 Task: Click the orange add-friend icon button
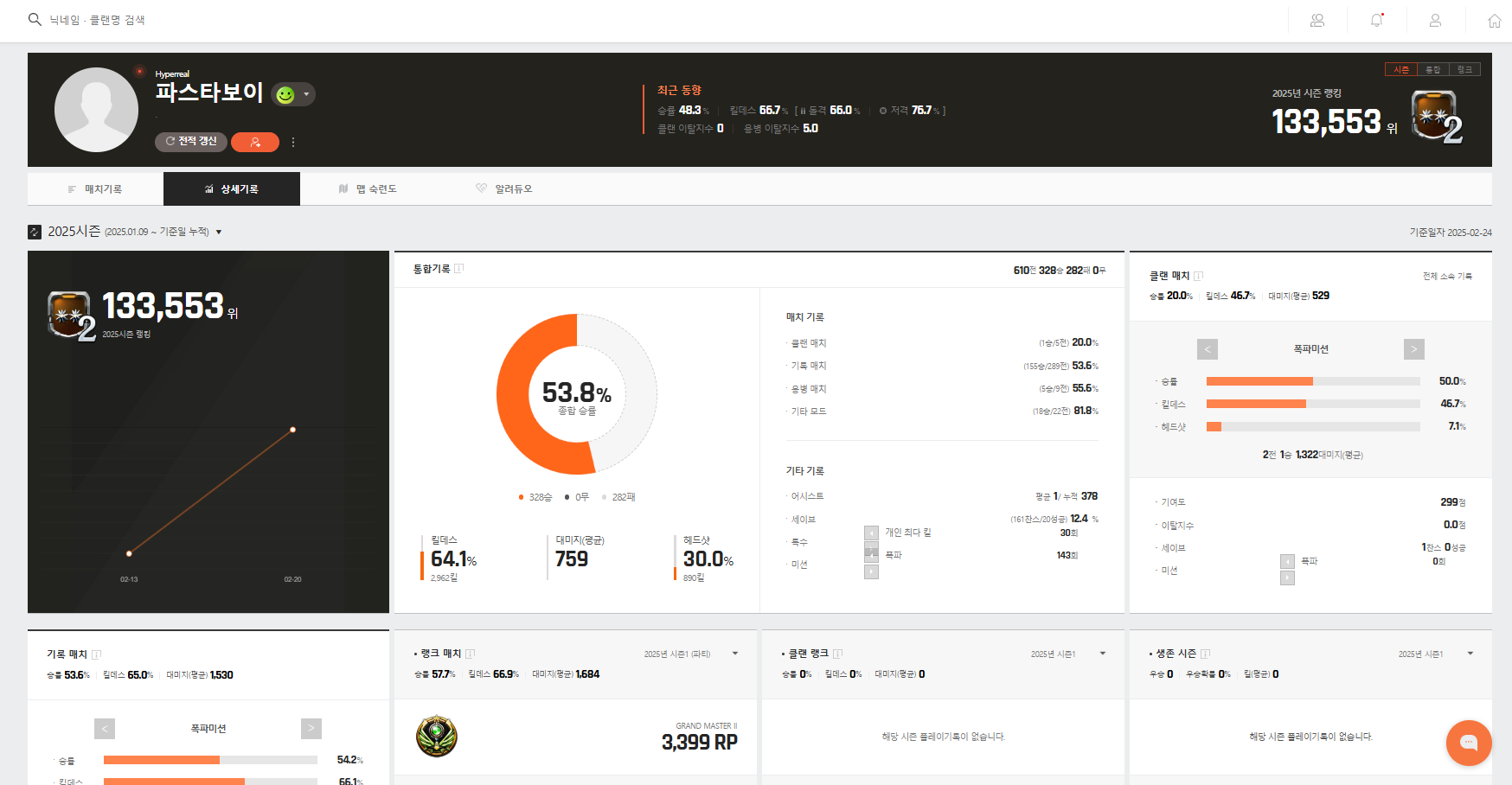pyautogui.click(x=255, y=142)
